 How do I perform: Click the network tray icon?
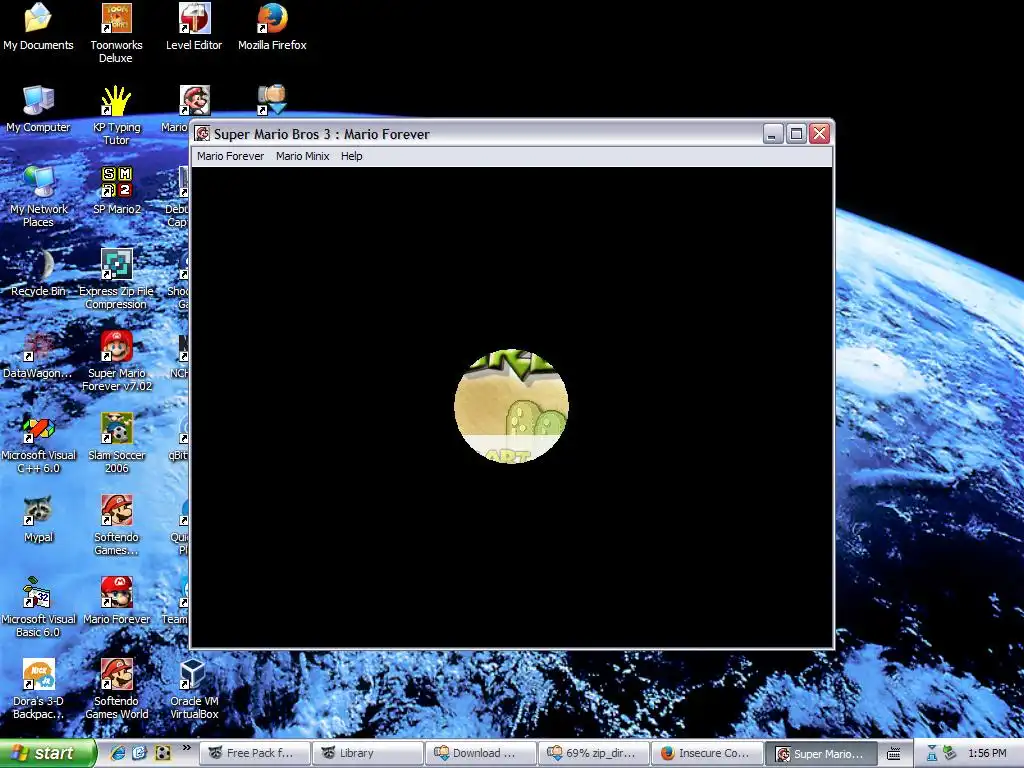point(932,754)
